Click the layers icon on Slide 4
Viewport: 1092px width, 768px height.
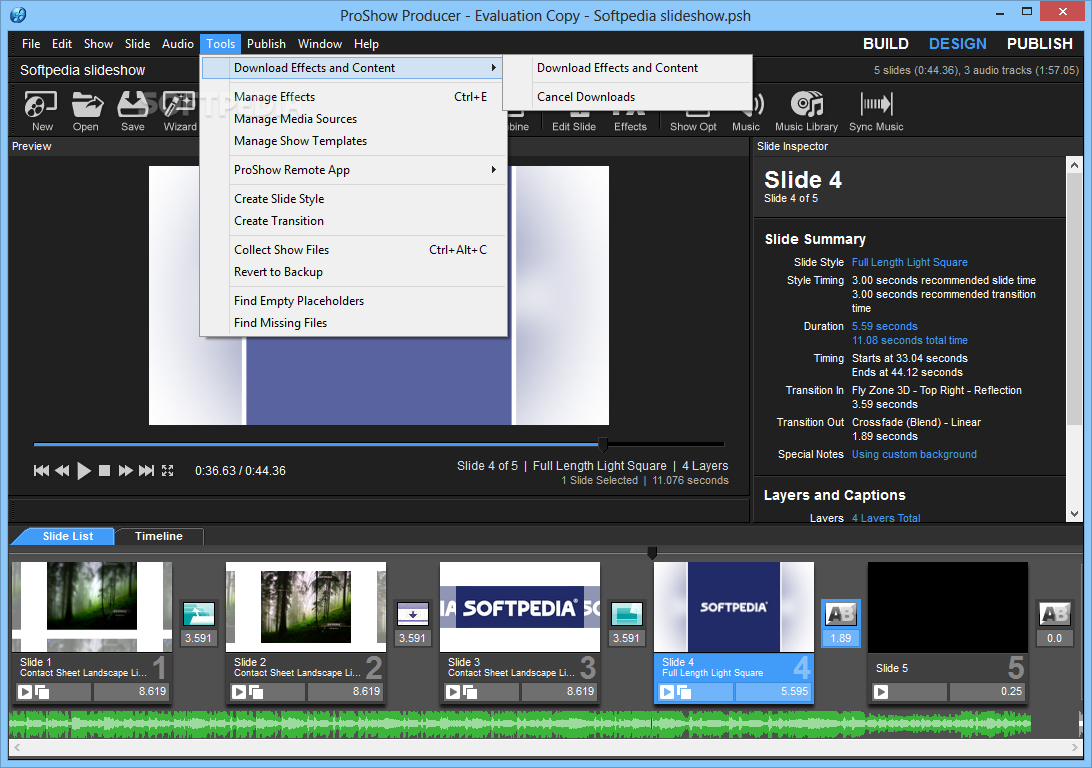tap(684, 691)
